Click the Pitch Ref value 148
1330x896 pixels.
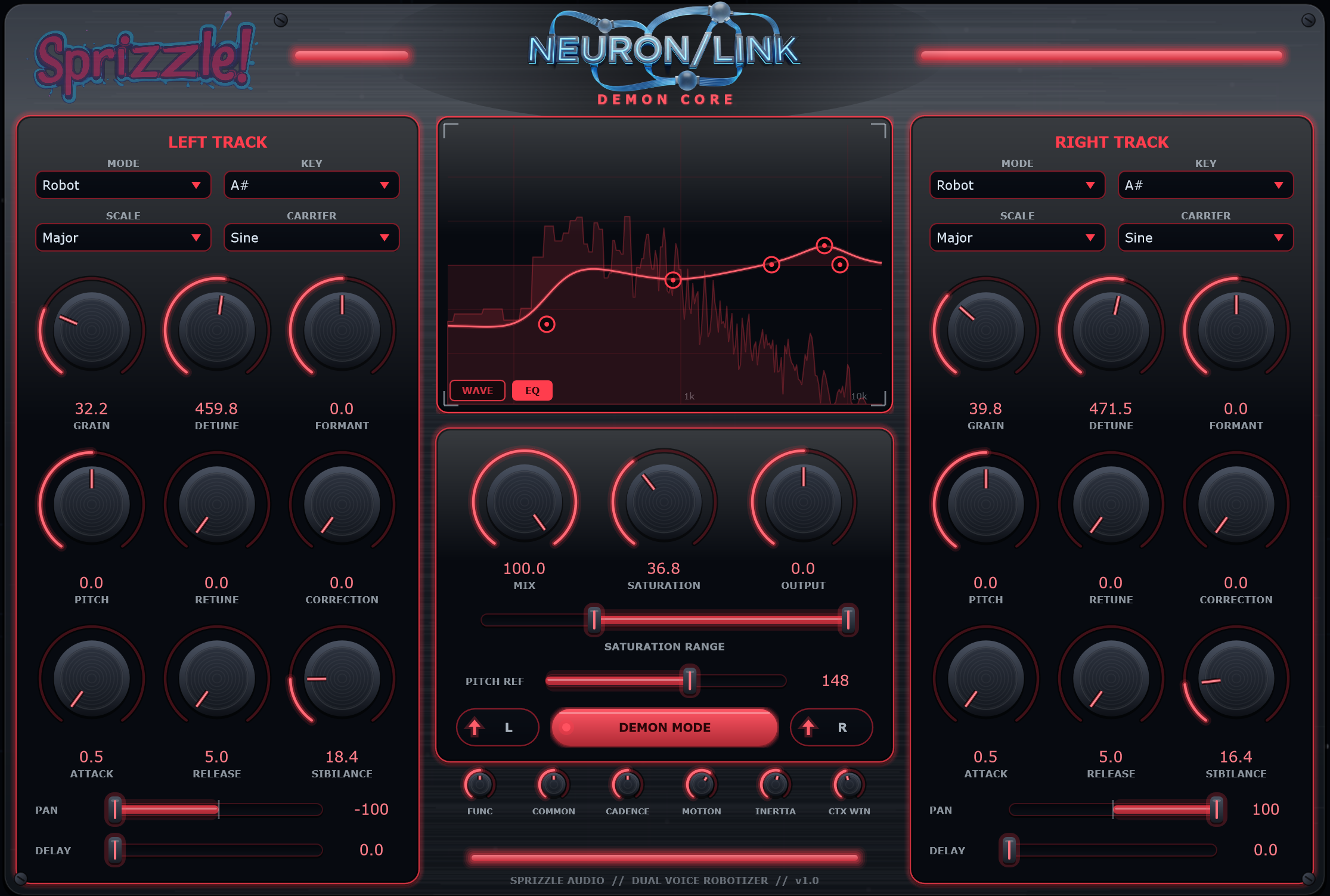[x=835, y=681]
